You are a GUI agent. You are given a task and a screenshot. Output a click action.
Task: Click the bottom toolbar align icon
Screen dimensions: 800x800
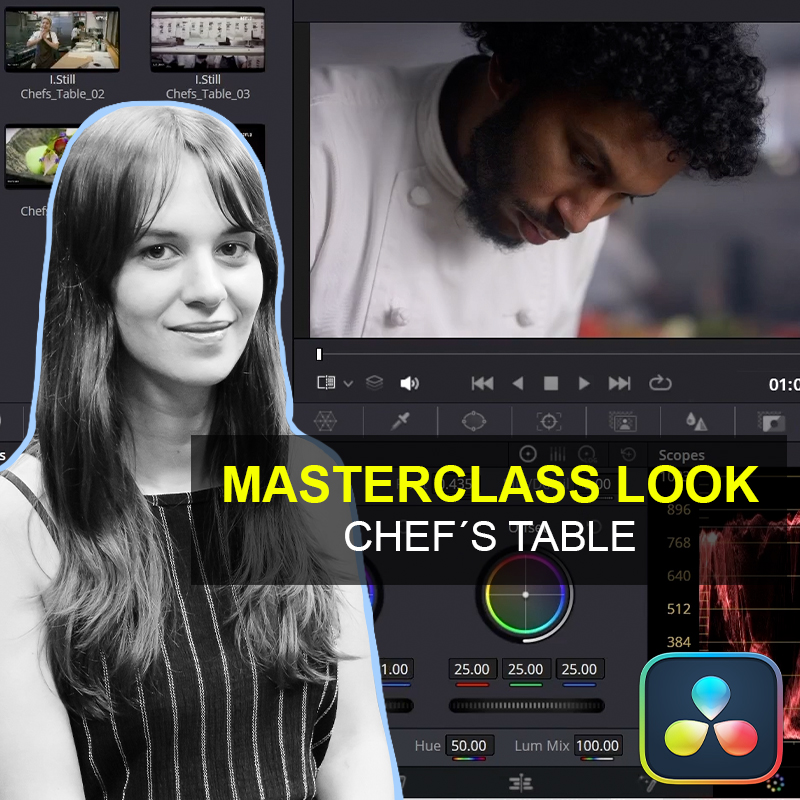(x=521, y=782)
